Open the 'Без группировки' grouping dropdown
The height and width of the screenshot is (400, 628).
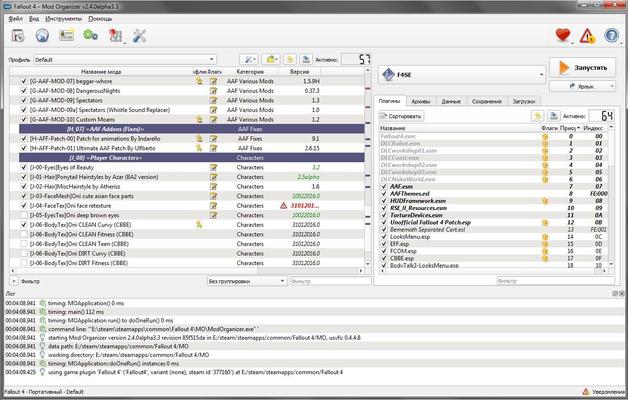(247, 281)
